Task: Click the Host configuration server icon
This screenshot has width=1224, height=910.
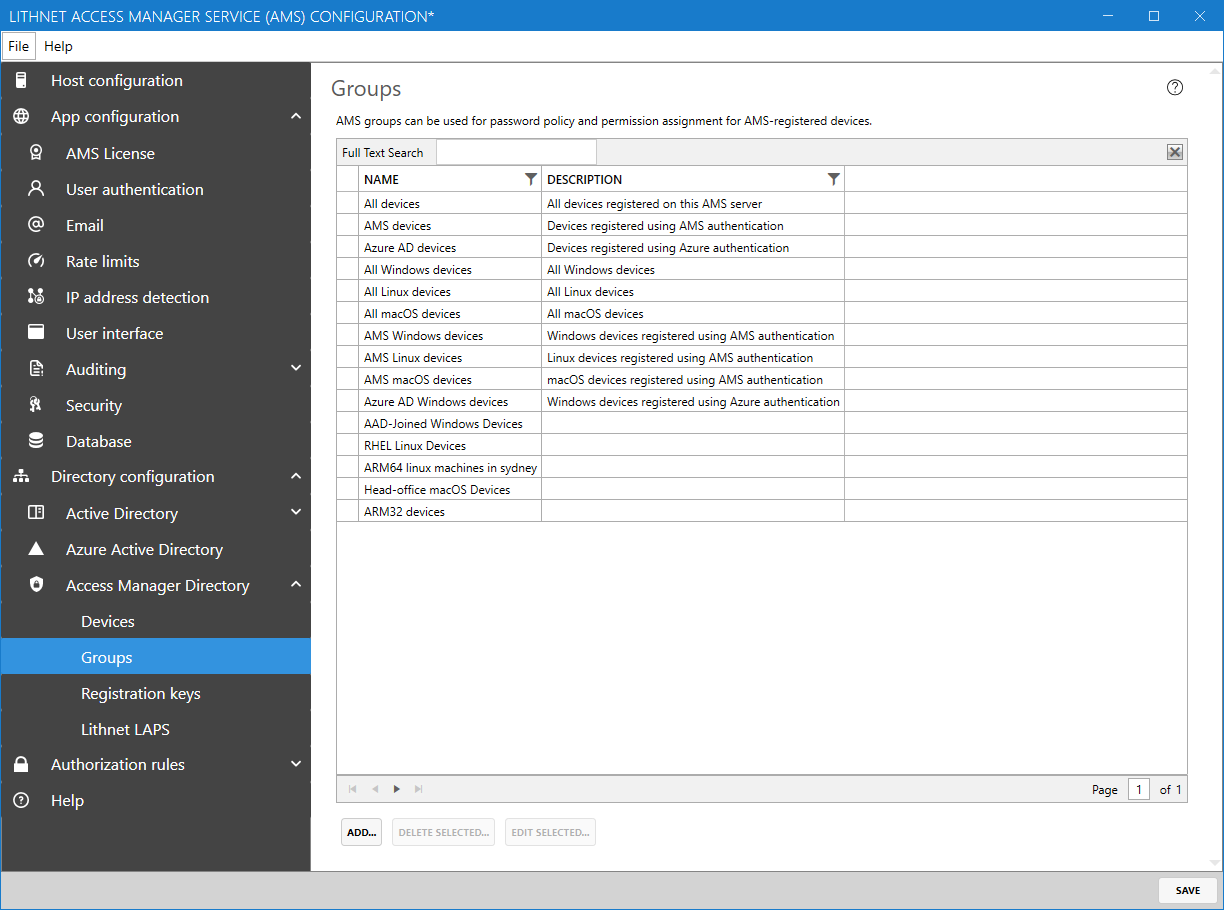Action: pos(21,81)
